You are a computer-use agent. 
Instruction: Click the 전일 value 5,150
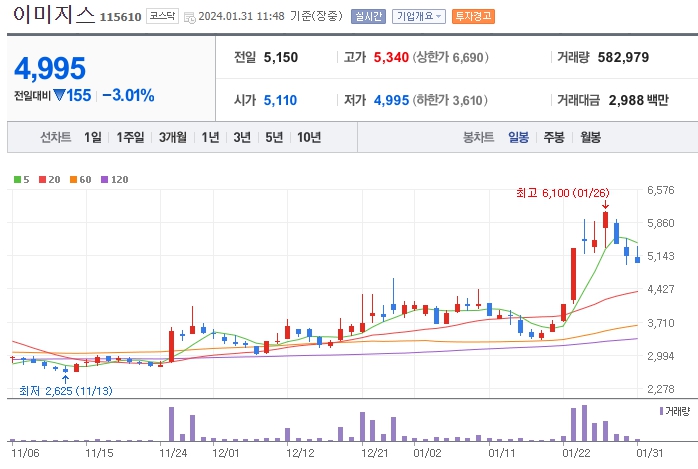pyautogui.click(x=281, y=57)
